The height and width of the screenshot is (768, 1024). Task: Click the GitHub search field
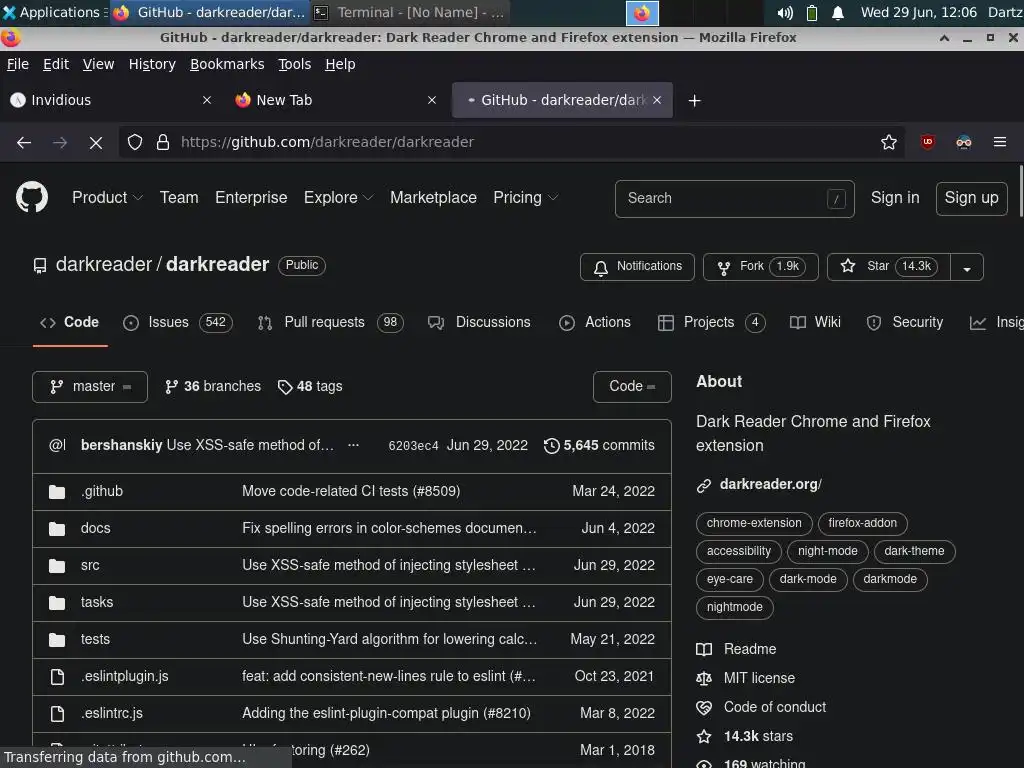coord(734,199)
